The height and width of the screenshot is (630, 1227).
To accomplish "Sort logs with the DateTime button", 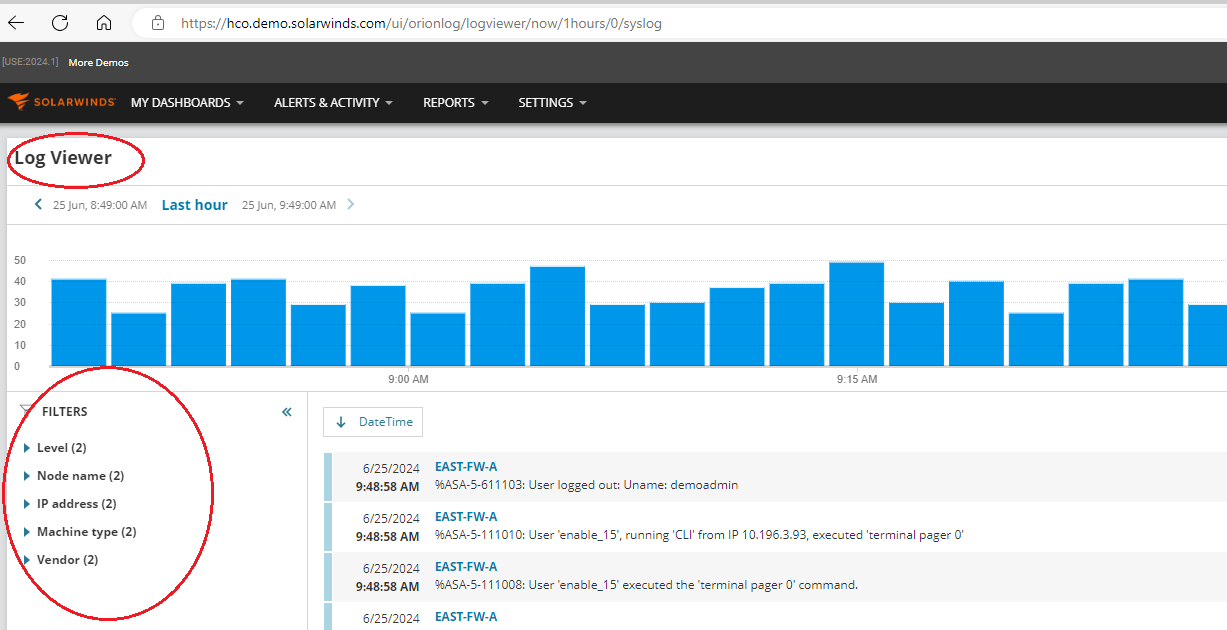I will (373, 422).
